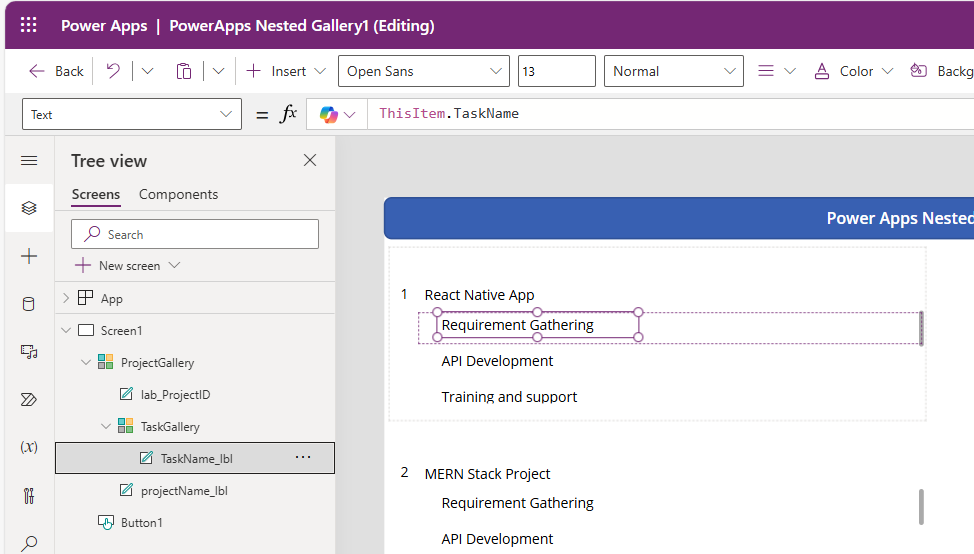974x554 pixels.
Task: Select ProjectGallery in the tree
Action: [x=157, y=363]
